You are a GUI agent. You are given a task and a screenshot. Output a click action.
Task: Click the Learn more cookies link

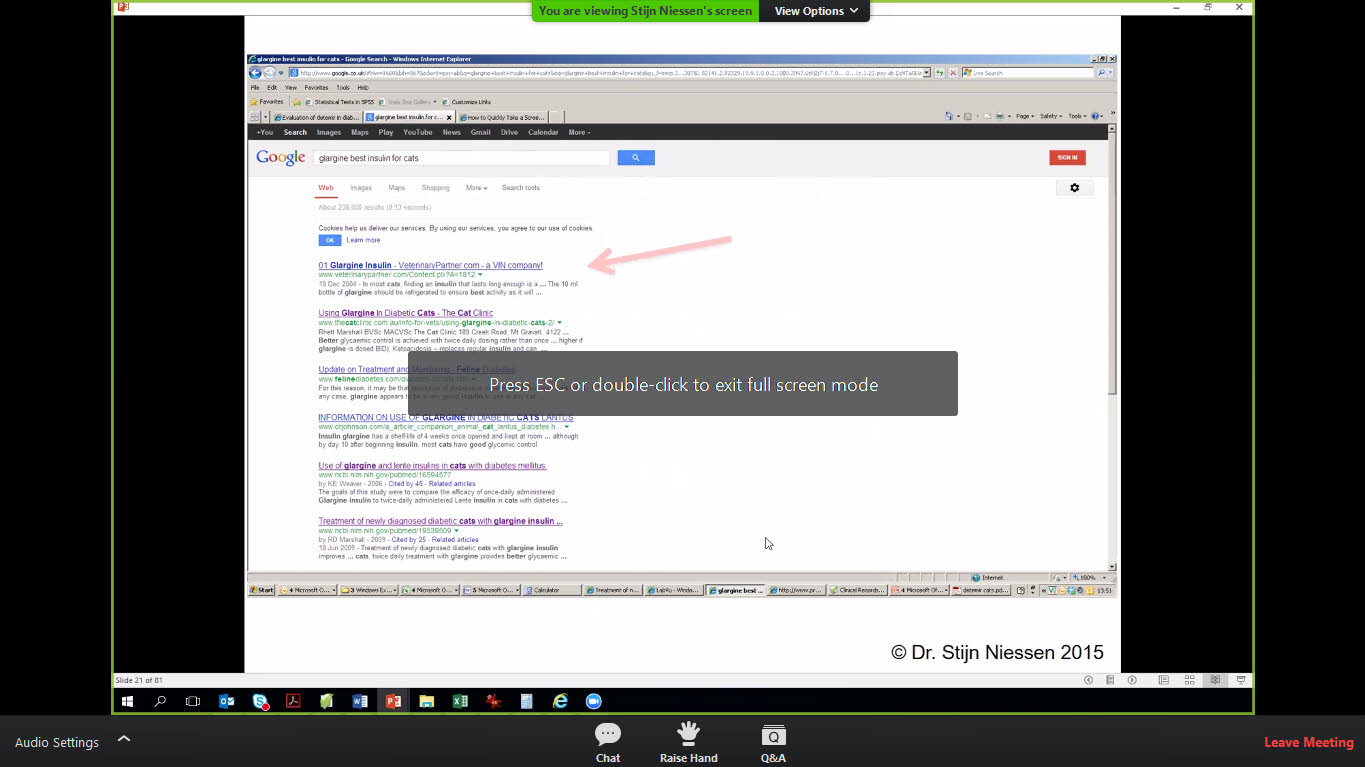click(363, 240)
